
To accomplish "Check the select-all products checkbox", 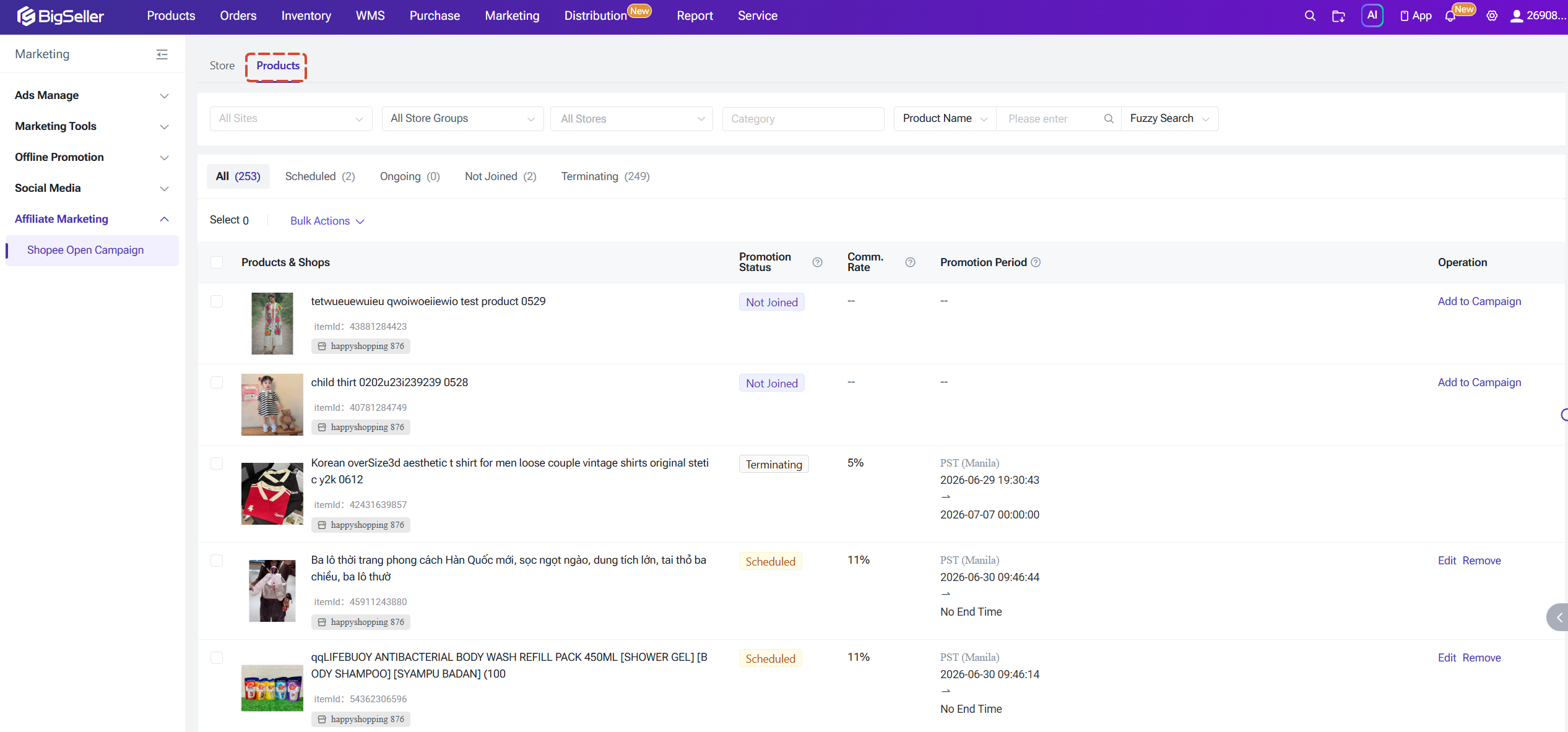I will point(217,262).
